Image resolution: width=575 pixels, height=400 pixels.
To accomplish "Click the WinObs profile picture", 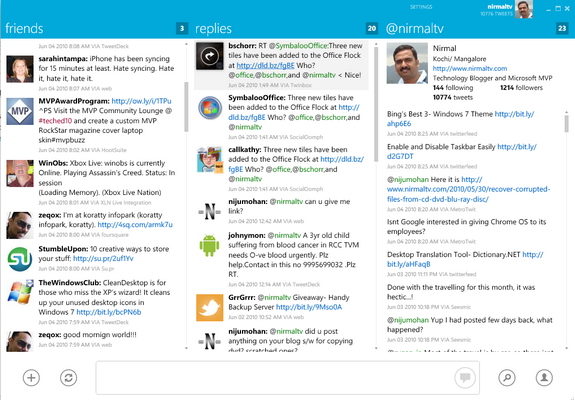I will coord(20,173).
